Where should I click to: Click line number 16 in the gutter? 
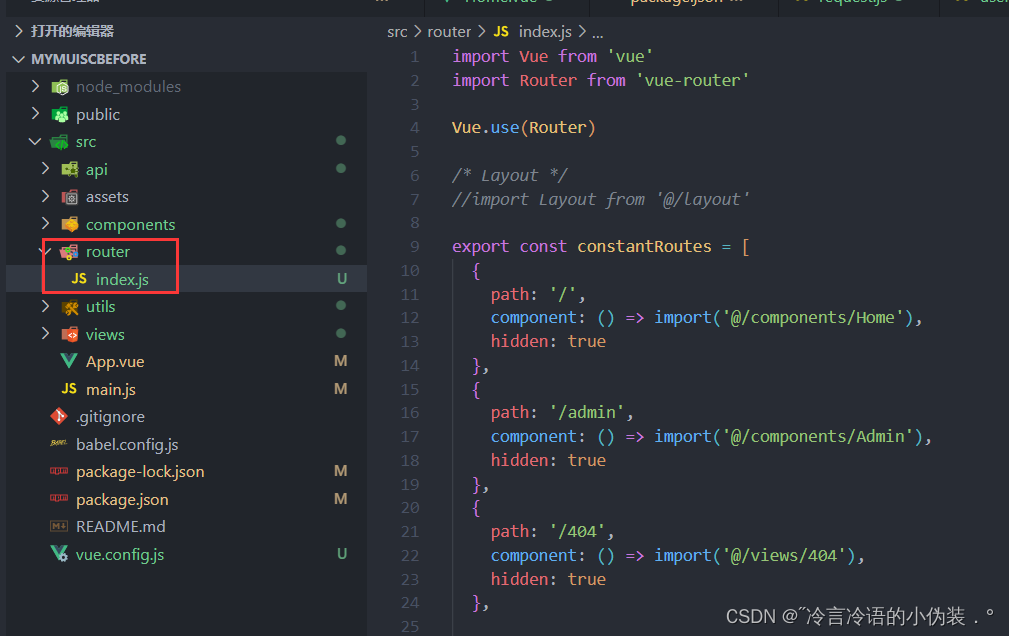(410, 413)
